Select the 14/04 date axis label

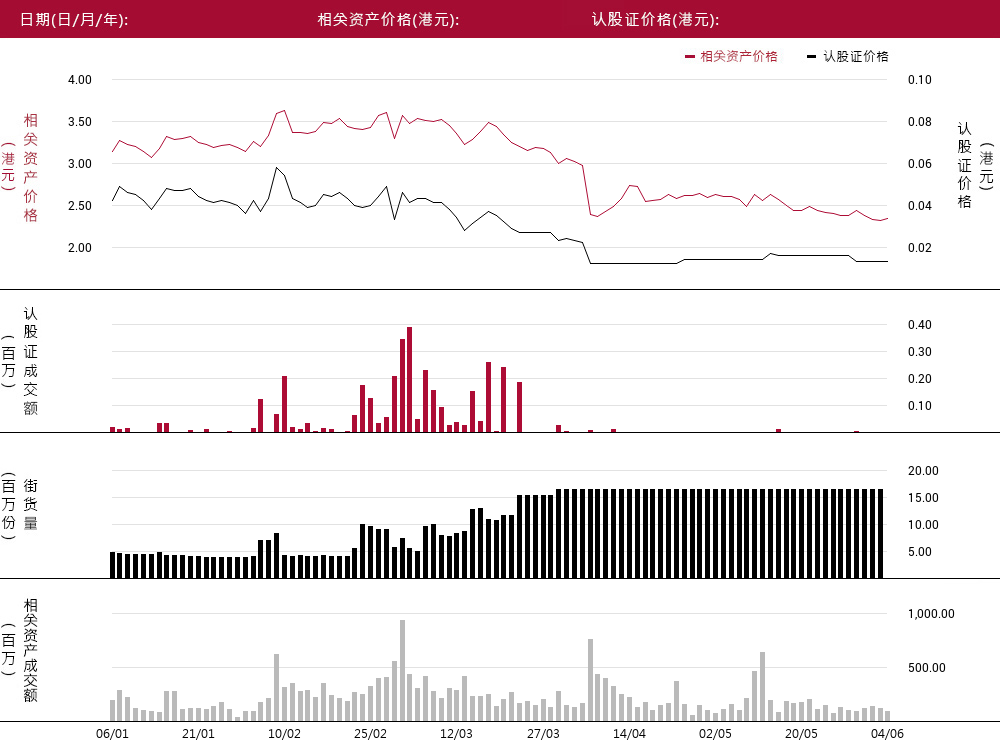pyautogui.click(x=629, y=734)
